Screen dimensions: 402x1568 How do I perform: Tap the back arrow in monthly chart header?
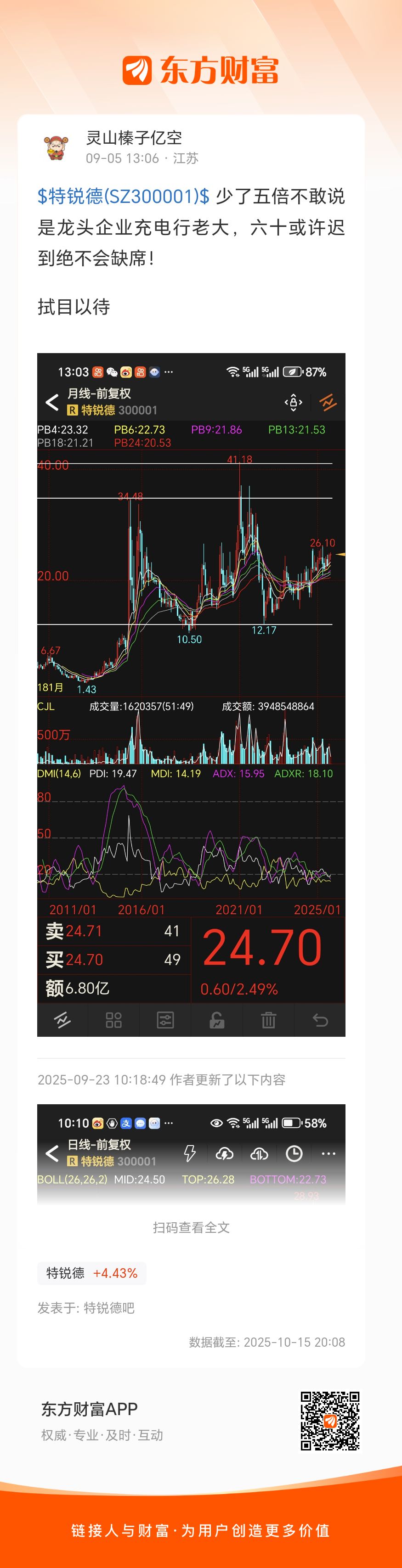pyautogui.click(x=52, y=402)
